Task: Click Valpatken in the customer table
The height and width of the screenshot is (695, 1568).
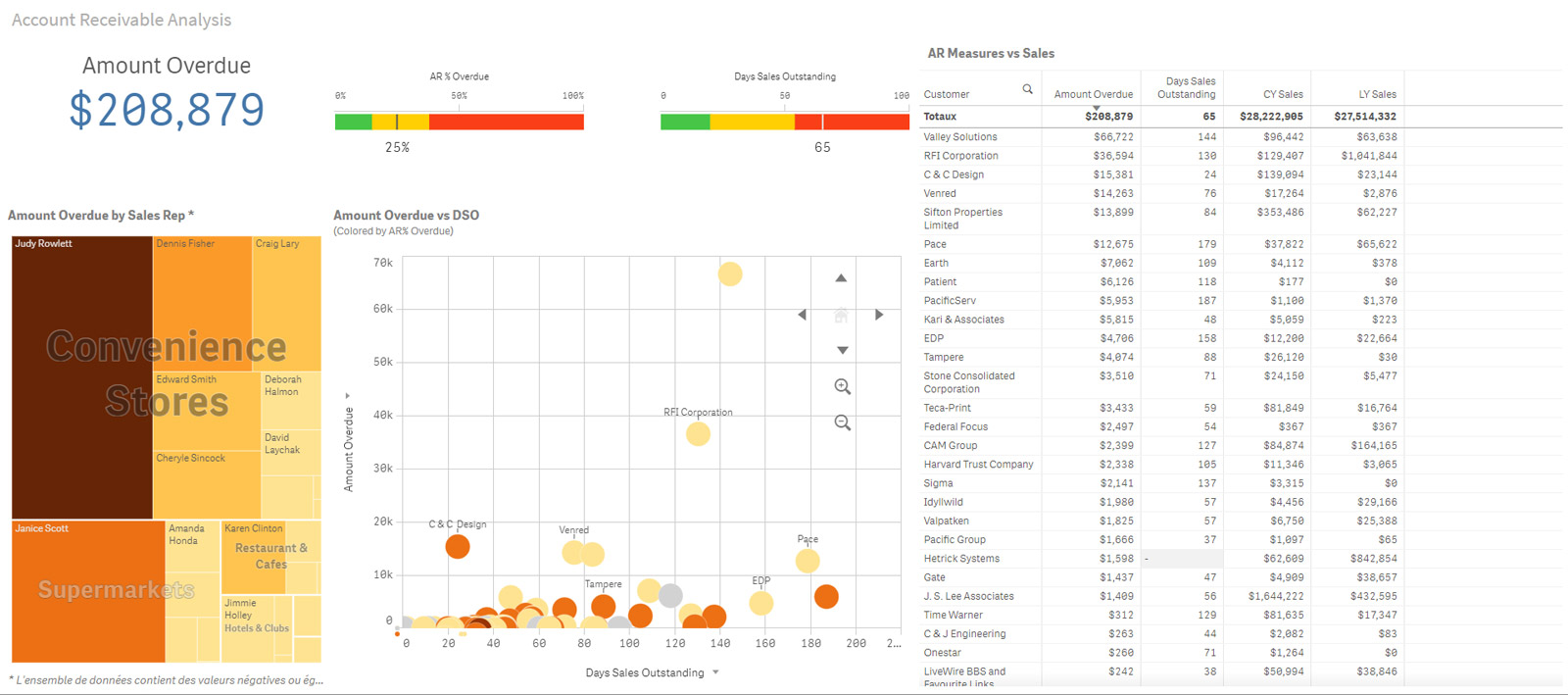Action: pos(946,521)
